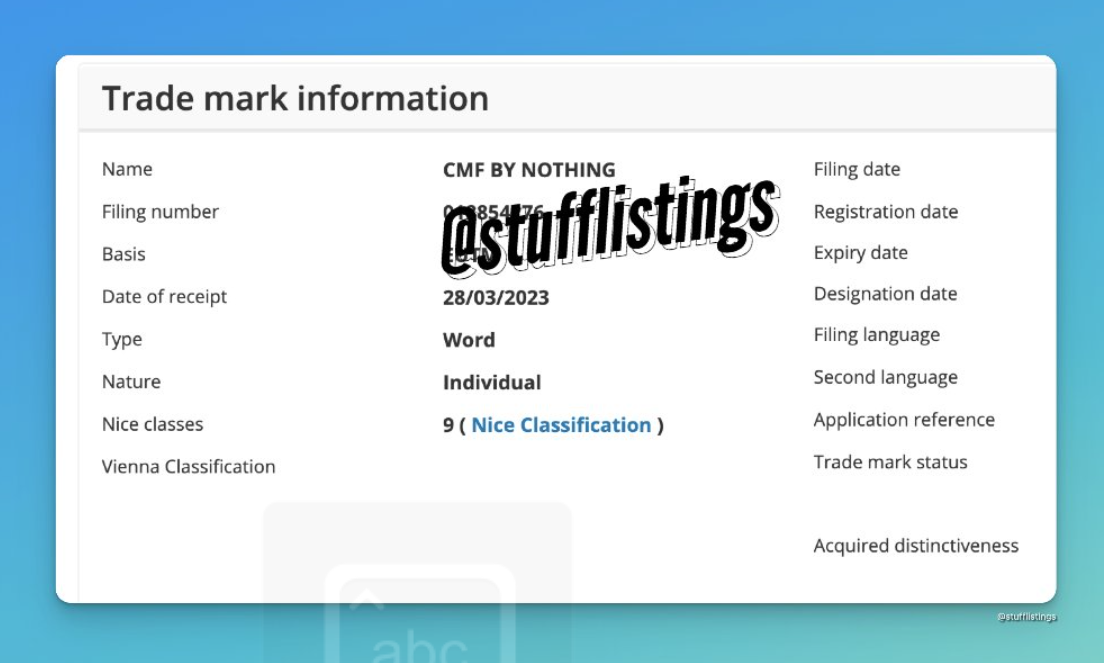
Task: Click the CMF BY NOTHING name value
Action: coord(529,170)
